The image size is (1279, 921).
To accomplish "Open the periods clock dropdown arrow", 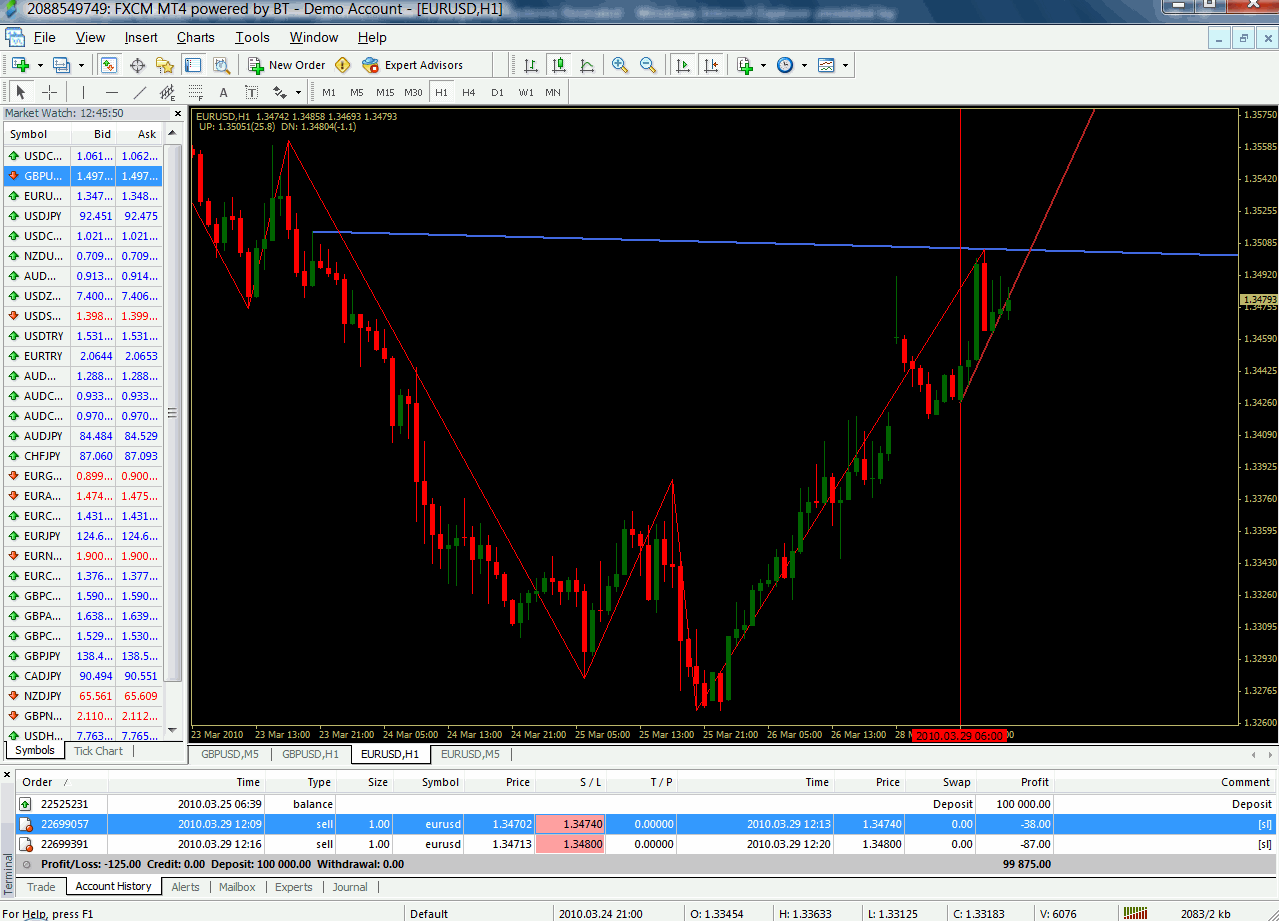I will pyautogui.click(x=804, y=65).
